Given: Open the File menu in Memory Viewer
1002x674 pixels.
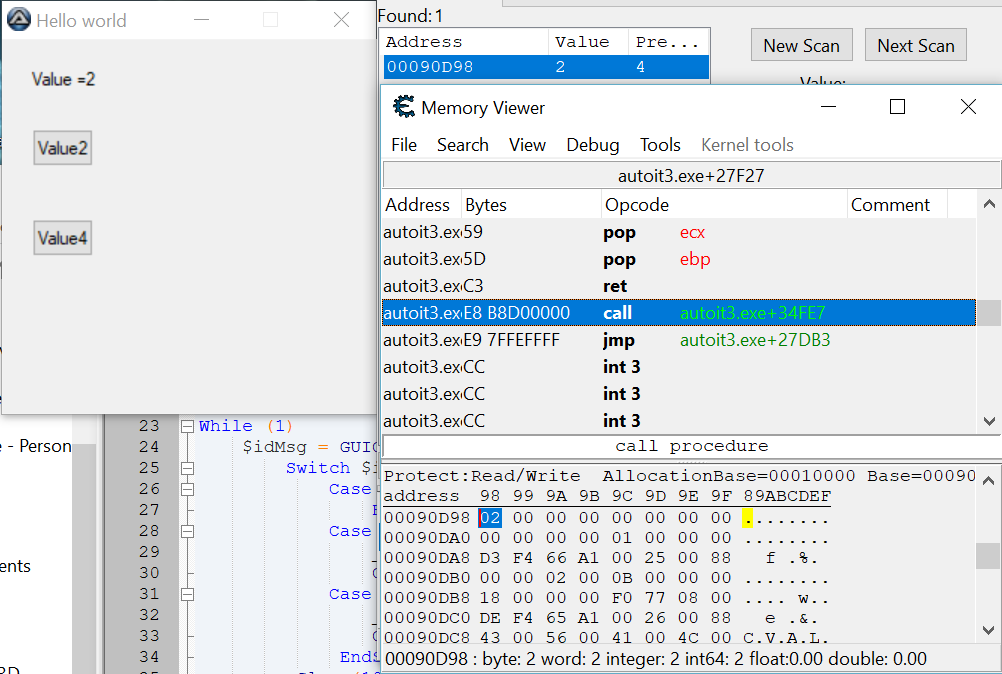Looking at the screenshot, I should 404,145.
